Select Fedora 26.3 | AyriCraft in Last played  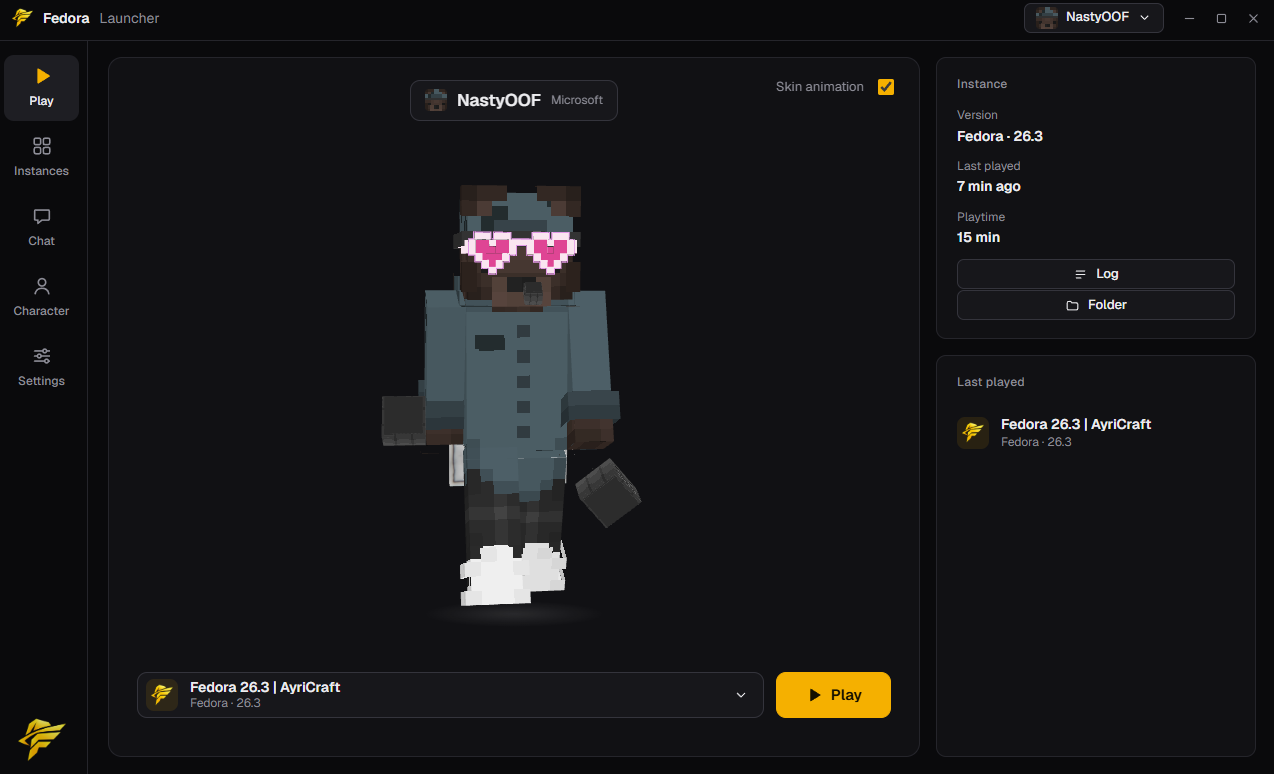[x=1095, y=432]
